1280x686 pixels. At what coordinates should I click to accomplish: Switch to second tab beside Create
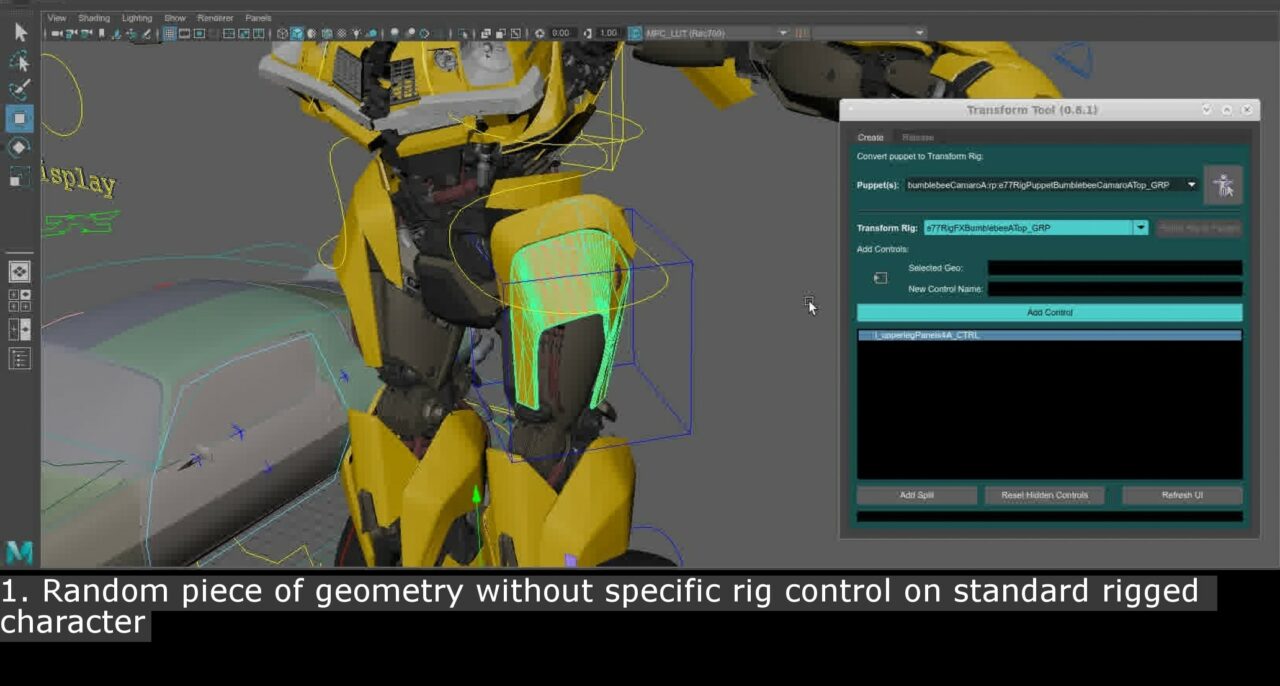pyautogui.click(x=918, y=137)
